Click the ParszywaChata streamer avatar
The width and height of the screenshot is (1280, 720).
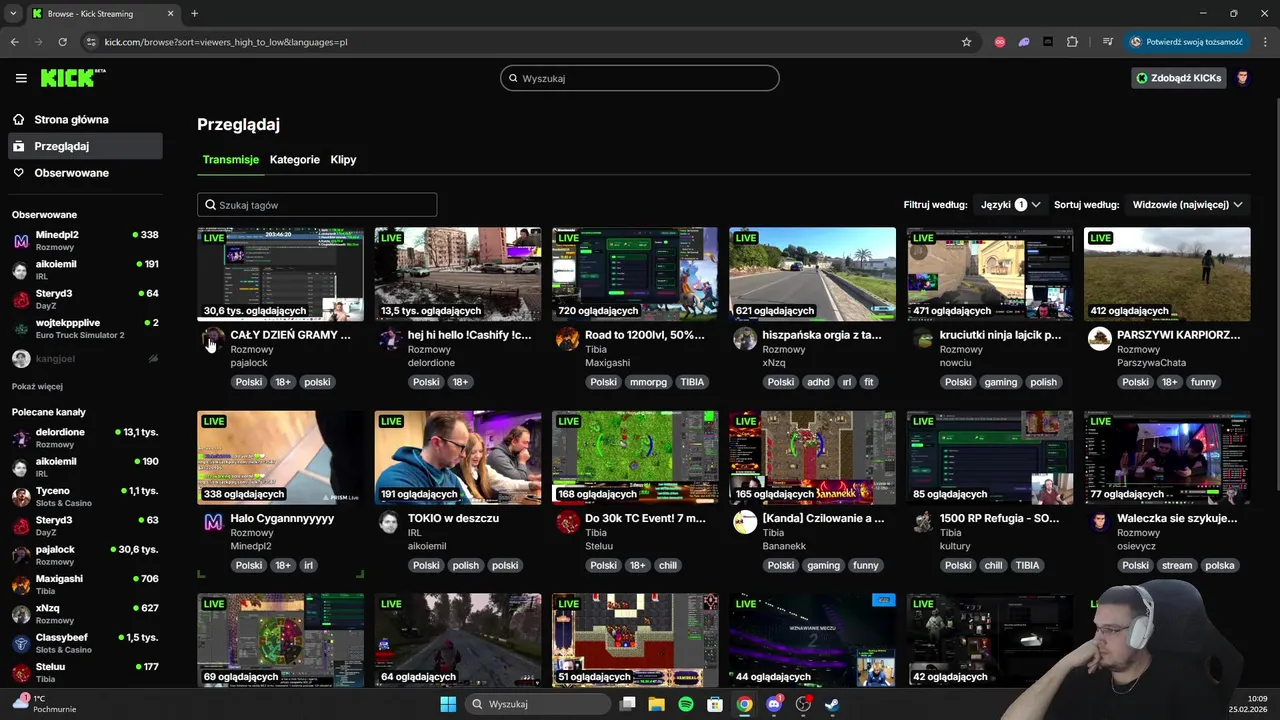point(1100,339)
